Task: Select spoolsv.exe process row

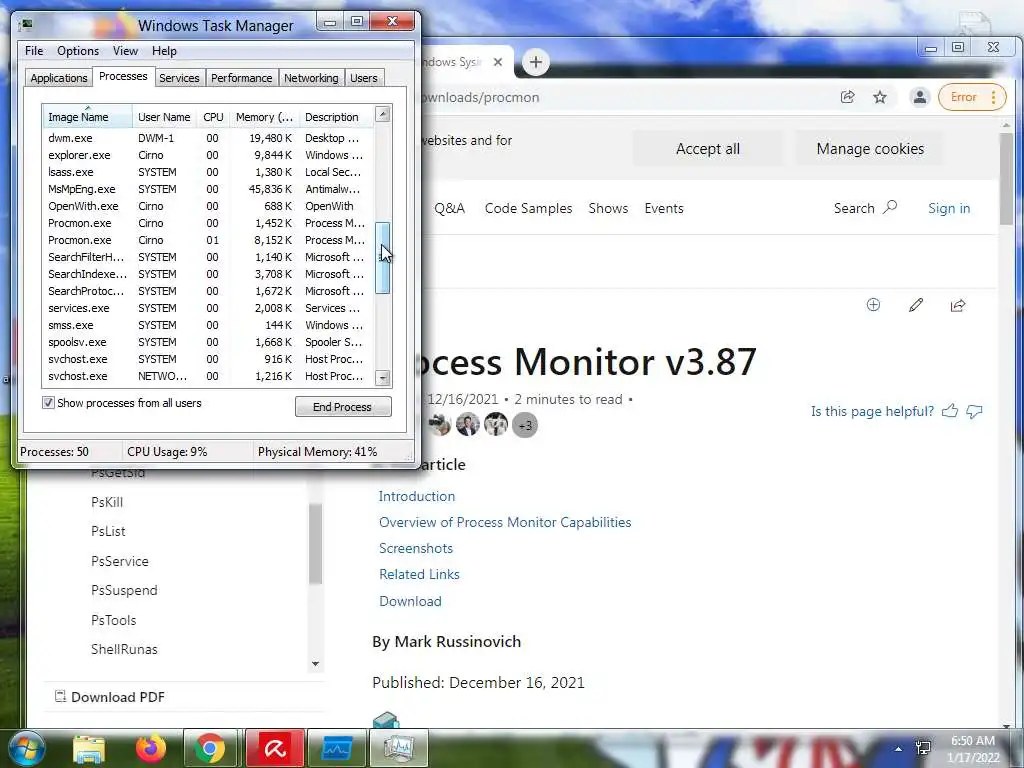Action: [x=208, y=342]
